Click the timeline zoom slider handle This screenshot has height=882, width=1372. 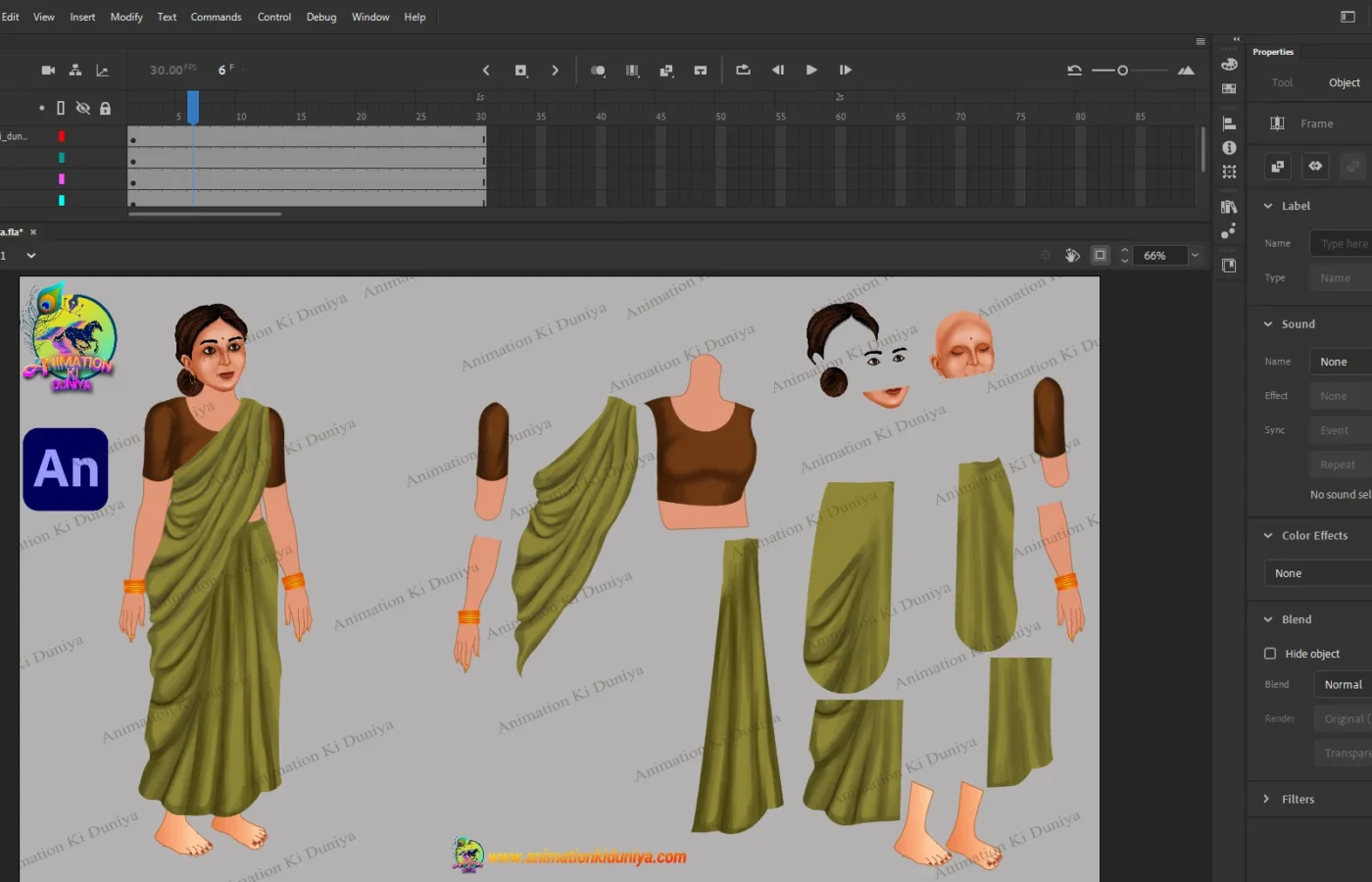point(1123,71)
